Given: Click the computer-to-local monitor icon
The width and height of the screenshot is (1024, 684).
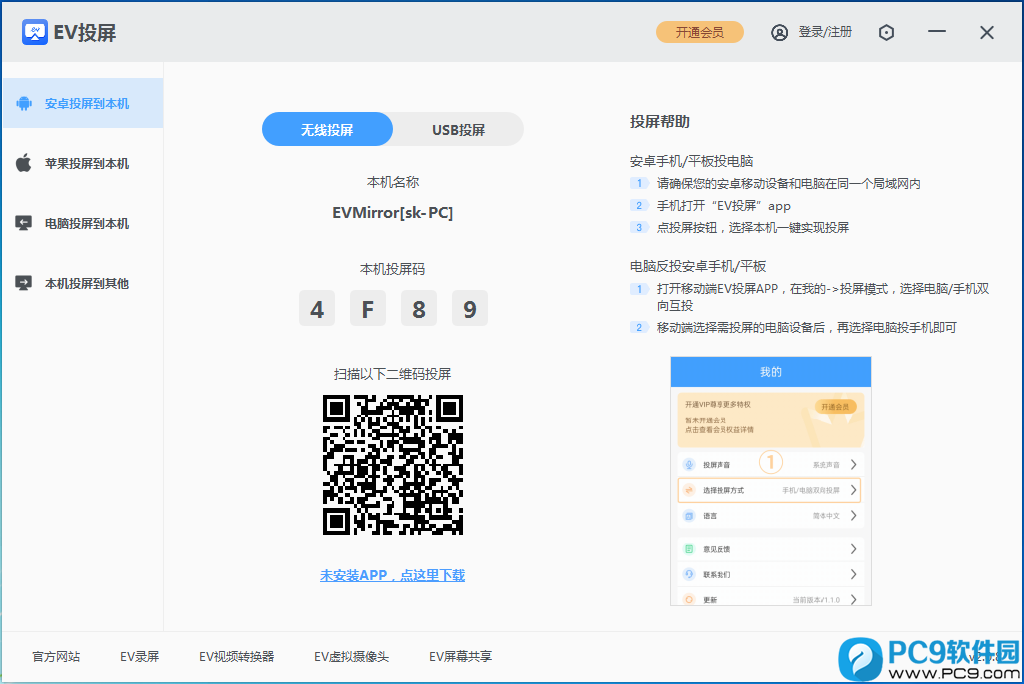Looking at the screenshot, I should pos(24,223).
